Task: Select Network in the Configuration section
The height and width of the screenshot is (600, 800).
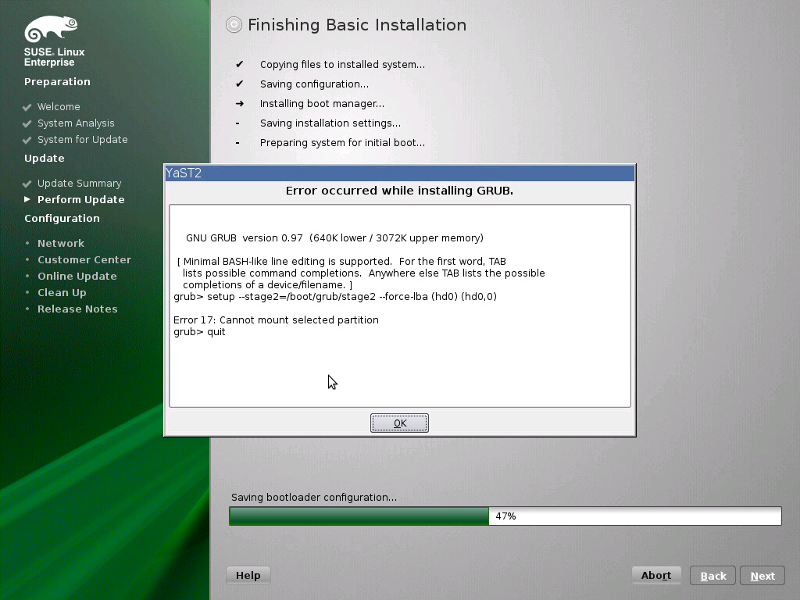Action: coord(61,243)
